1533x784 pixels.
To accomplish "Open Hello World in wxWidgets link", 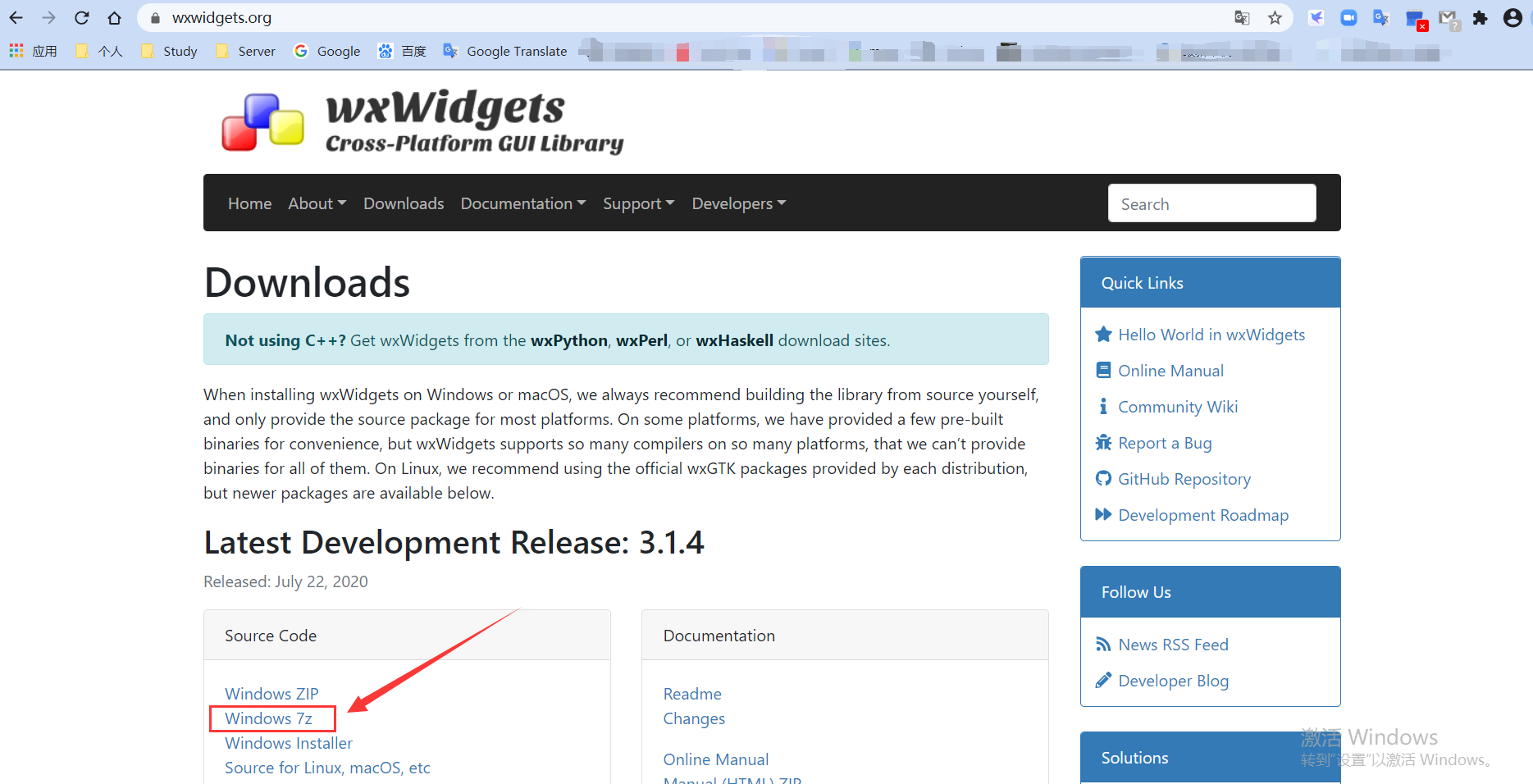I will coord(1211,335).
